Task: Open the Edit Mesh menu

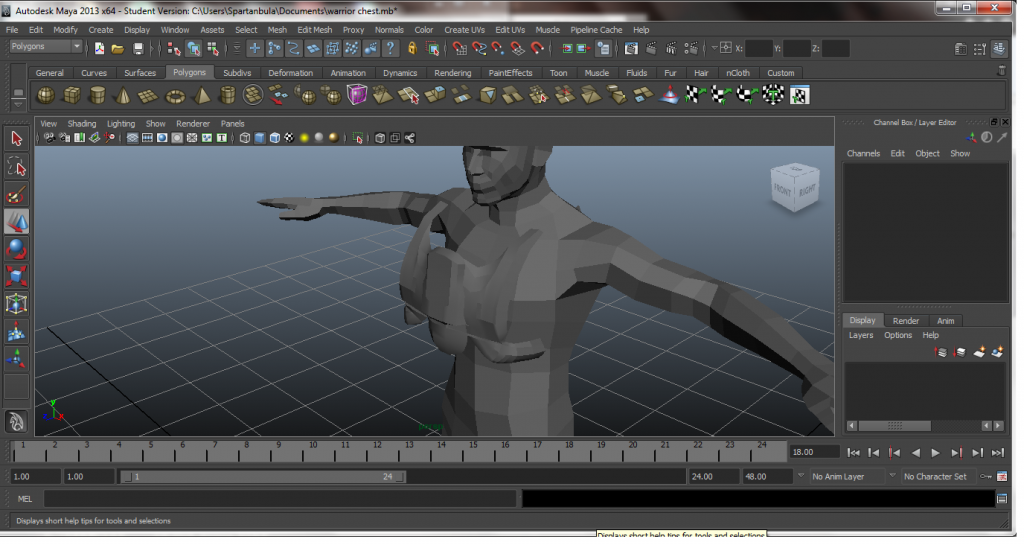Action: [x=314, y=30]
